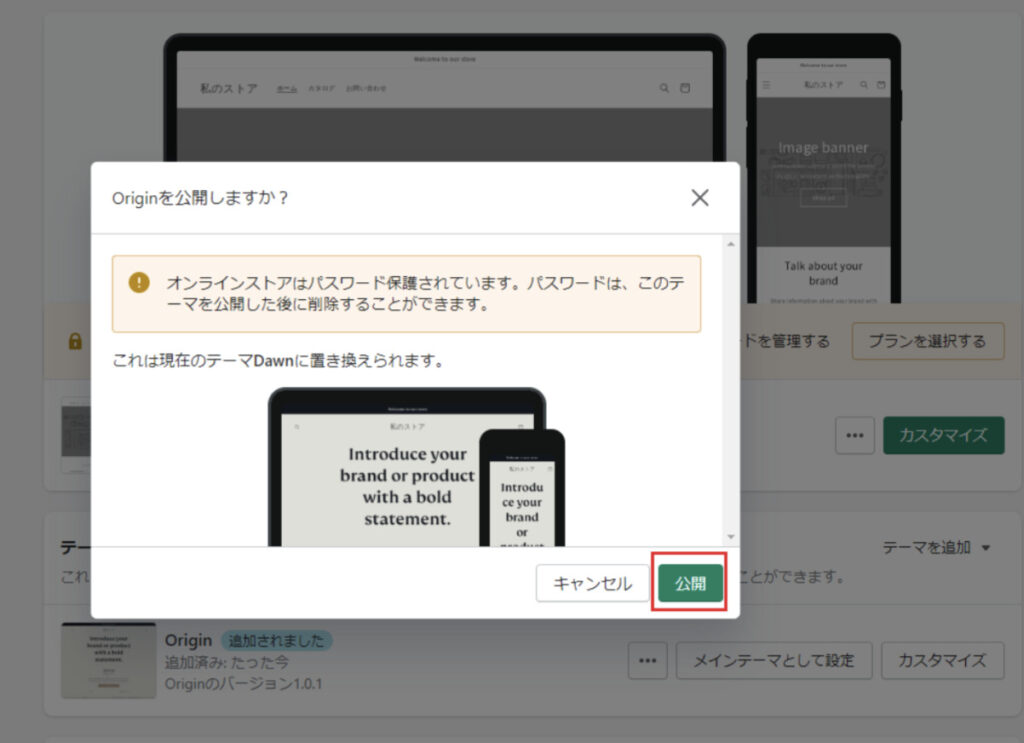
Task: Open the three-dot menu for the Origin theme
Action: [647, 660]
